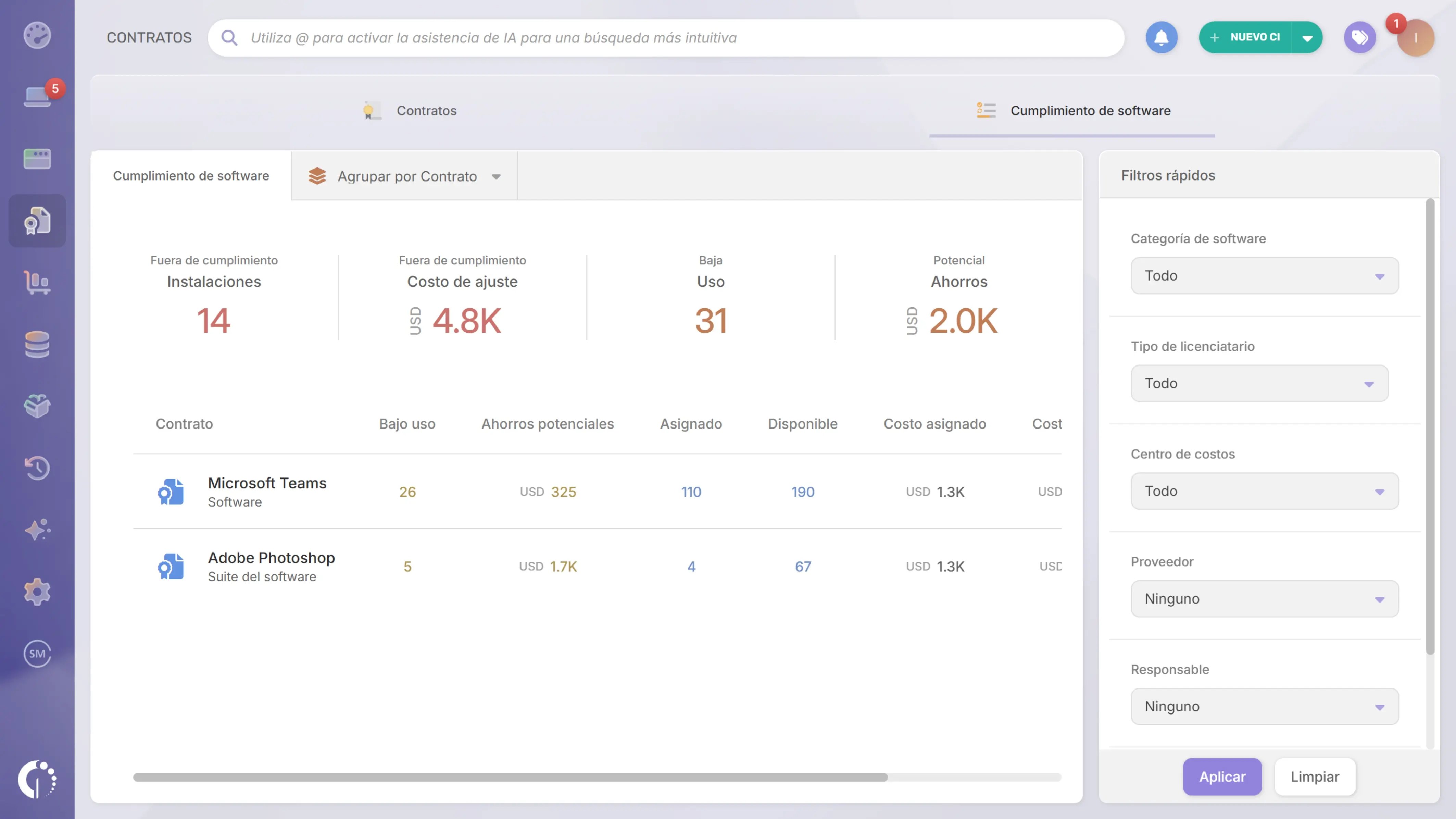This screenshot has width=1456, height=819.
Task: Click Microsoft Teams Bajo uso value 26
Action: point(407,492)
